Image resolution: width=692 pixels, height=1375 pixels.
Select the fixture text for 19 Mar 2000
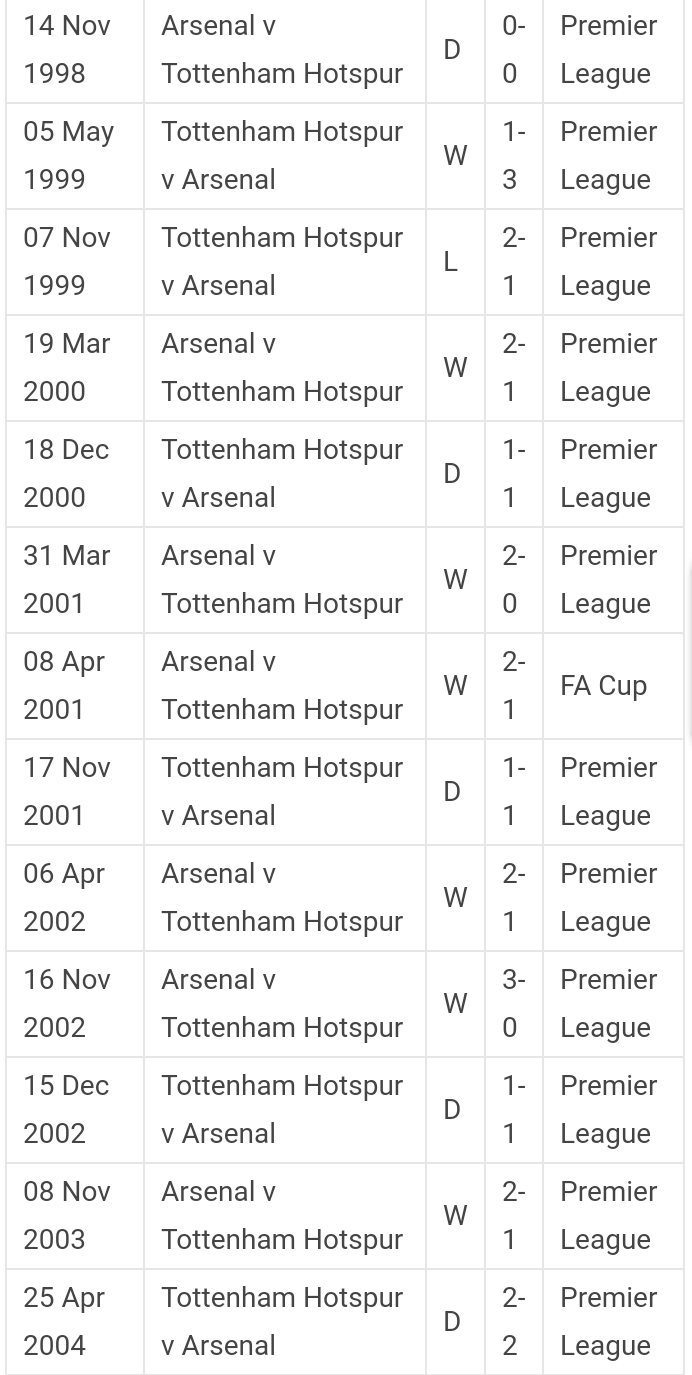[282, 368]
